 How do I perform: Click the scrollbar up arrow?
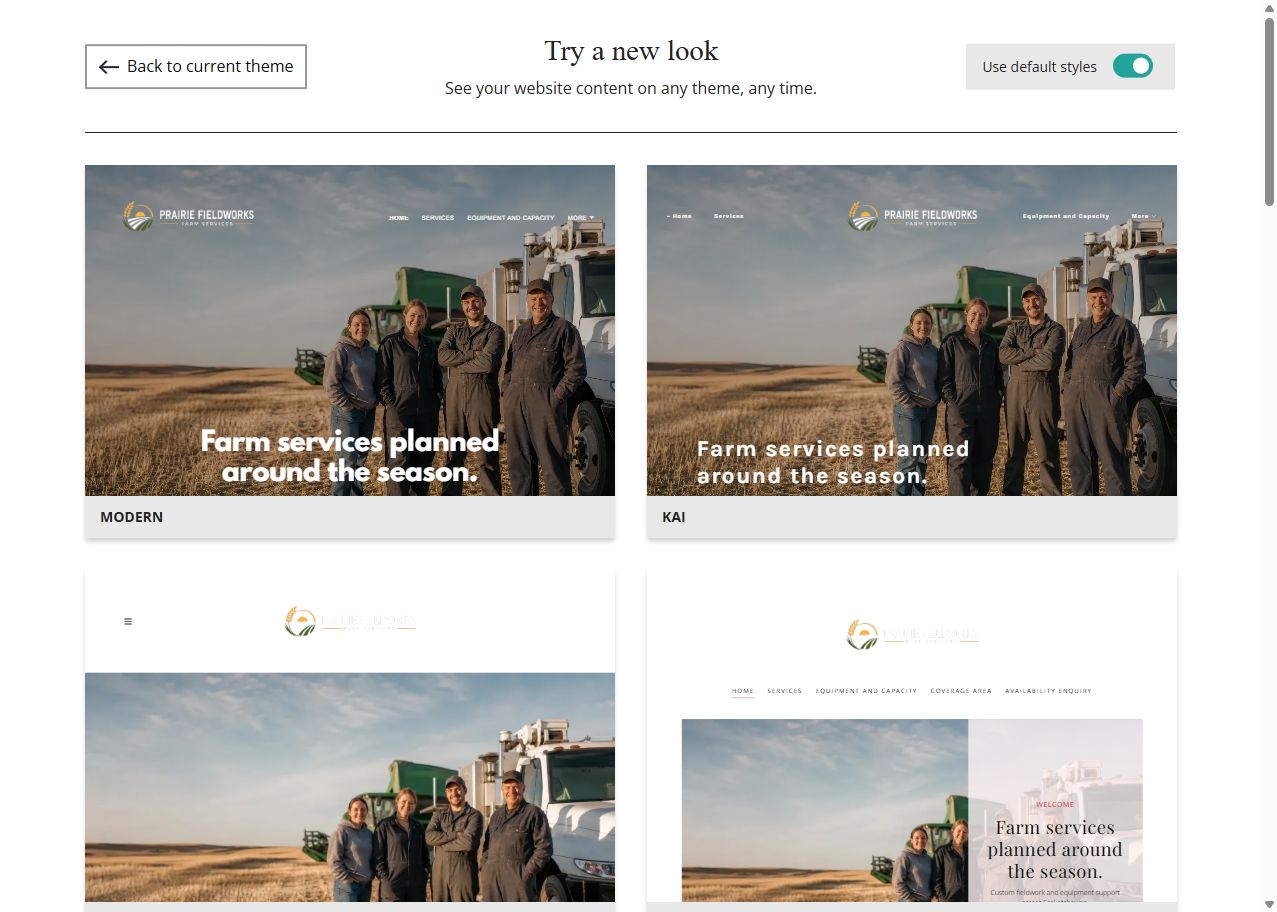pos(1269,8)
